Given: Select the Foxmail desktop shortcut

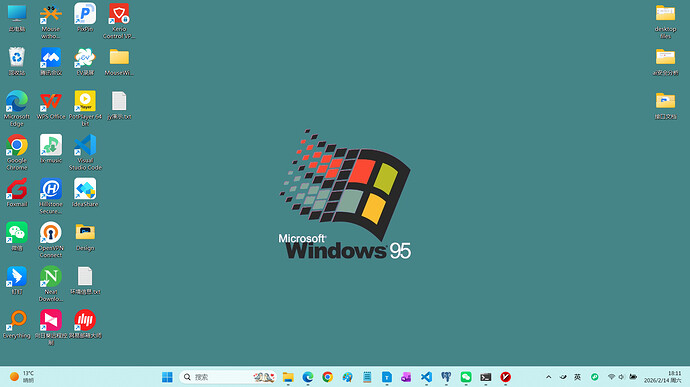Looking at the screenshot, I should point(17,192).
